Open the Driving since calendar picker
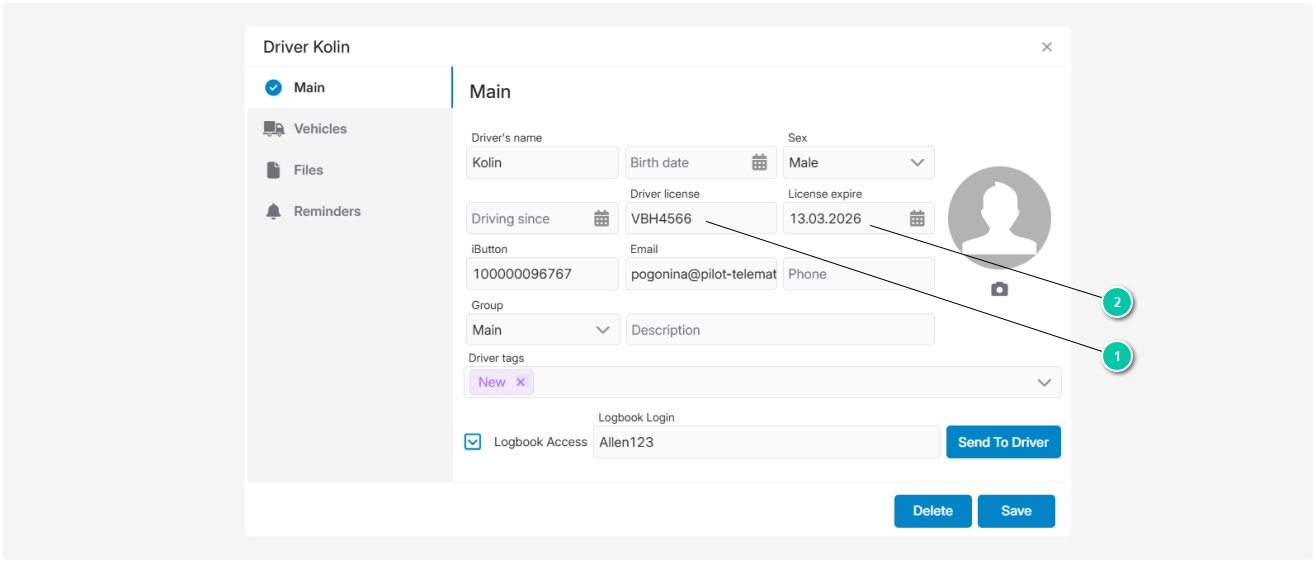 tap(601, 219)
